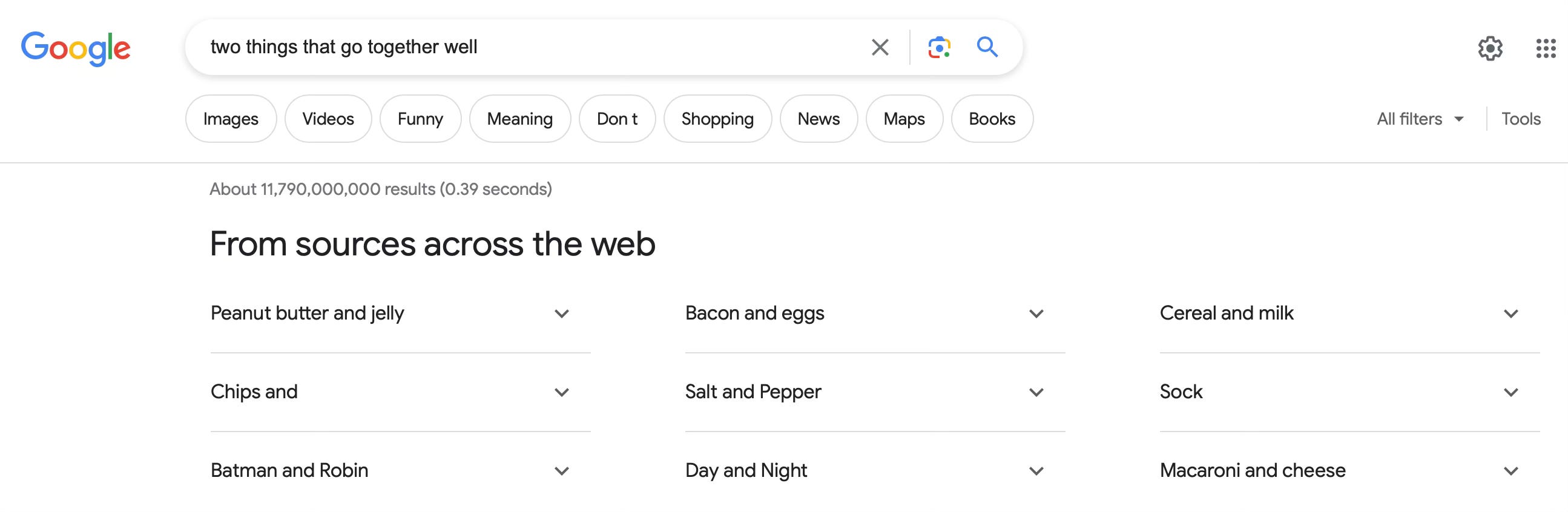Viewport: 1568px width, 512px height.
Task: Expand the Salt and Pepper entry
Action: pos(875,392)
